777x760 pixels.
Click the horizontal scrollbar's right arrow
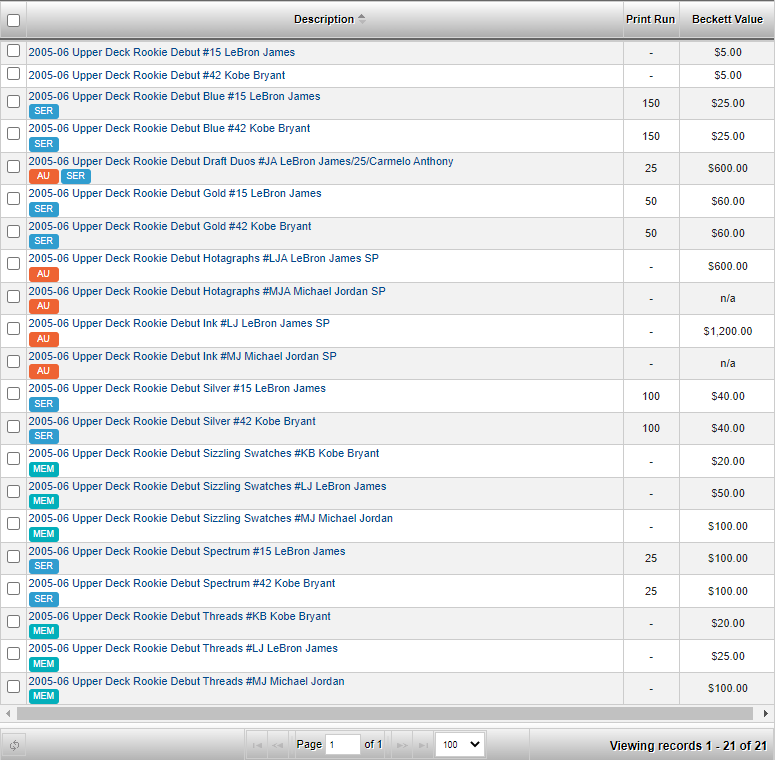(x=766, y=713)
